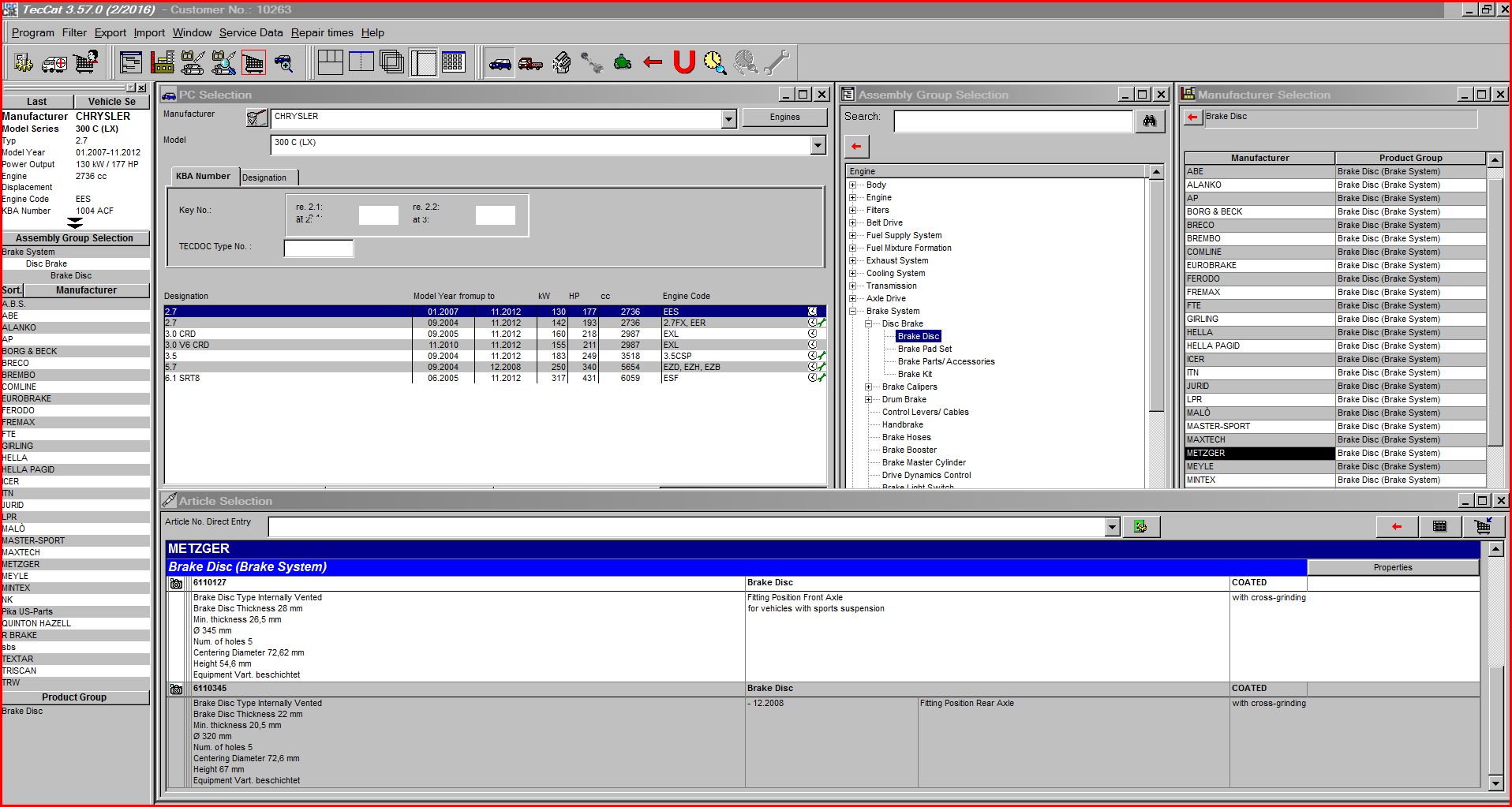Viewport: 1512px width, 807px height.
Task: Open Article No. Direct Entry dropdown arrow
Action: click(x=1112, y=526)
